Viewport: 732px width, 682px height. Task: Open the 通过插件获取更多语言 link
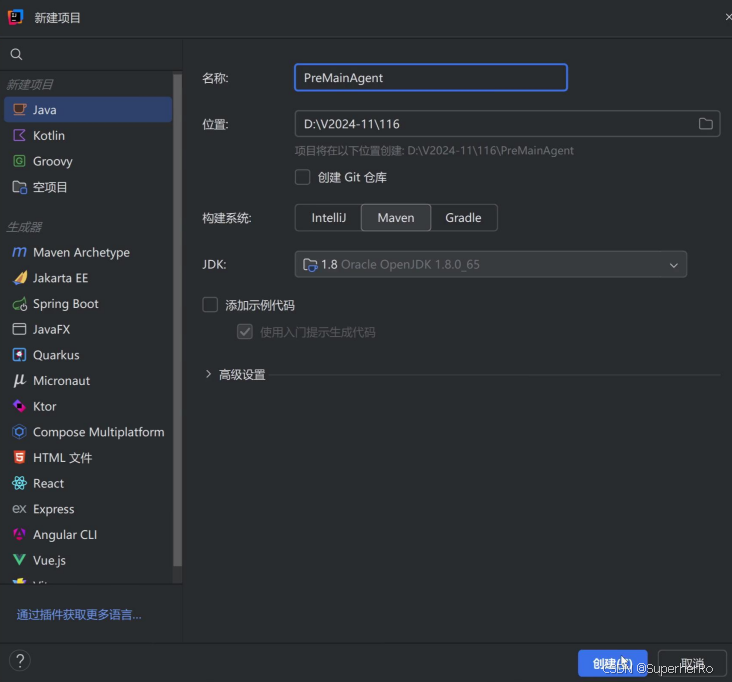79,614
